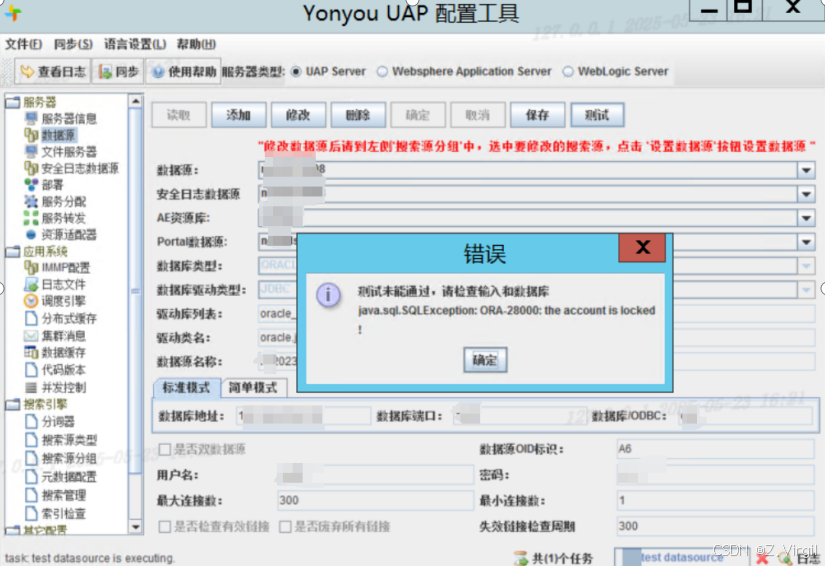Open 分词器 document icon
The width and height of the screenshot is (825, 566).
pos(31,421)
